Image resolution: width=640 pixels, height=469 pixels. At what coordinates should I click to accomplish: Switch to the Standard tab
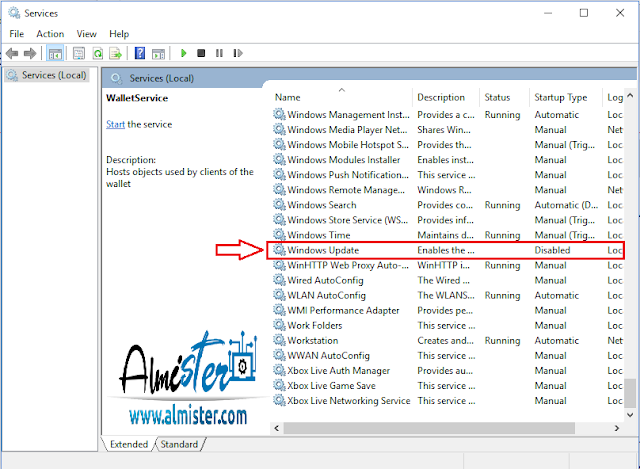coord(179,444)
